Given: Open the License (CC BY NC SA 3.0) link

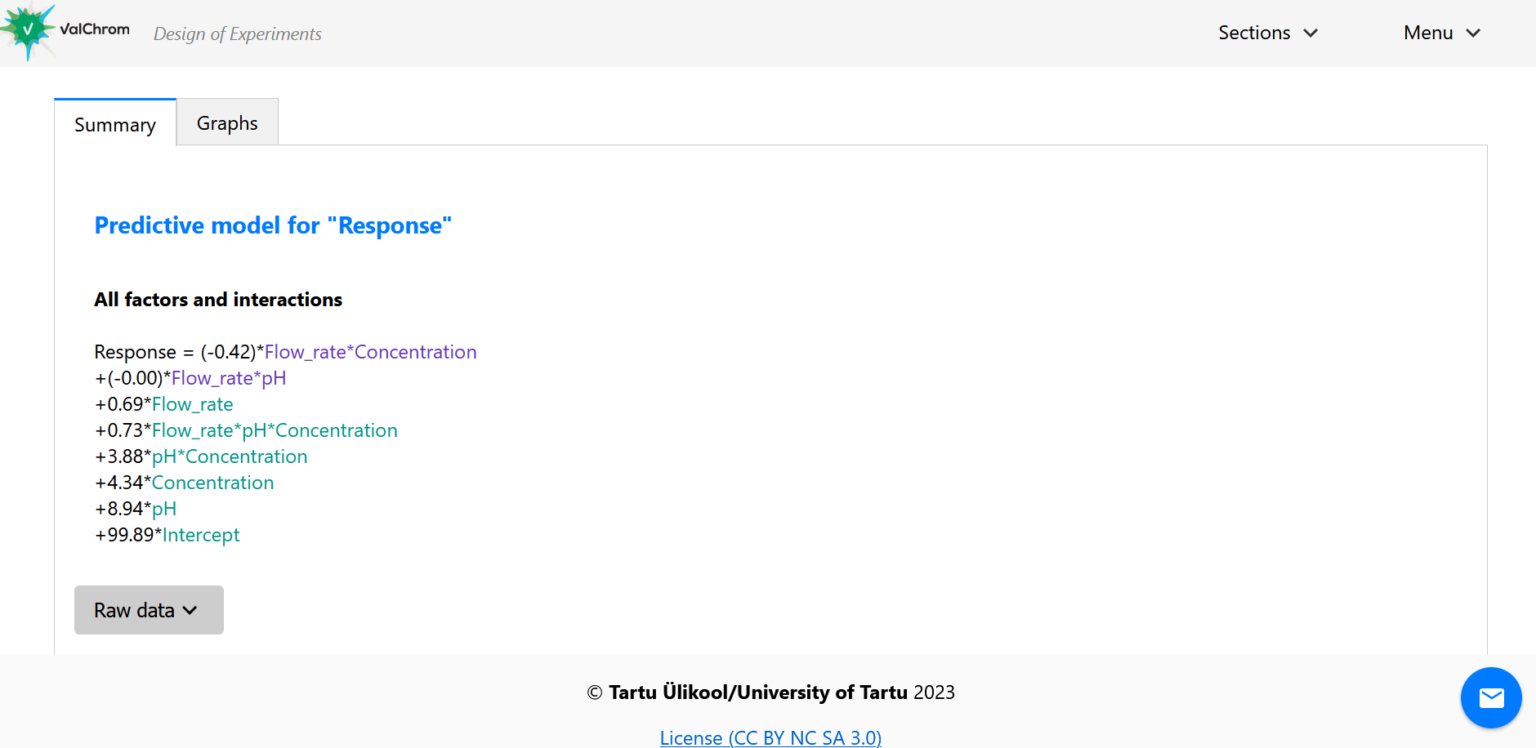Looking at the screenshot, I should pyautogui.click(x=770, y=737).
